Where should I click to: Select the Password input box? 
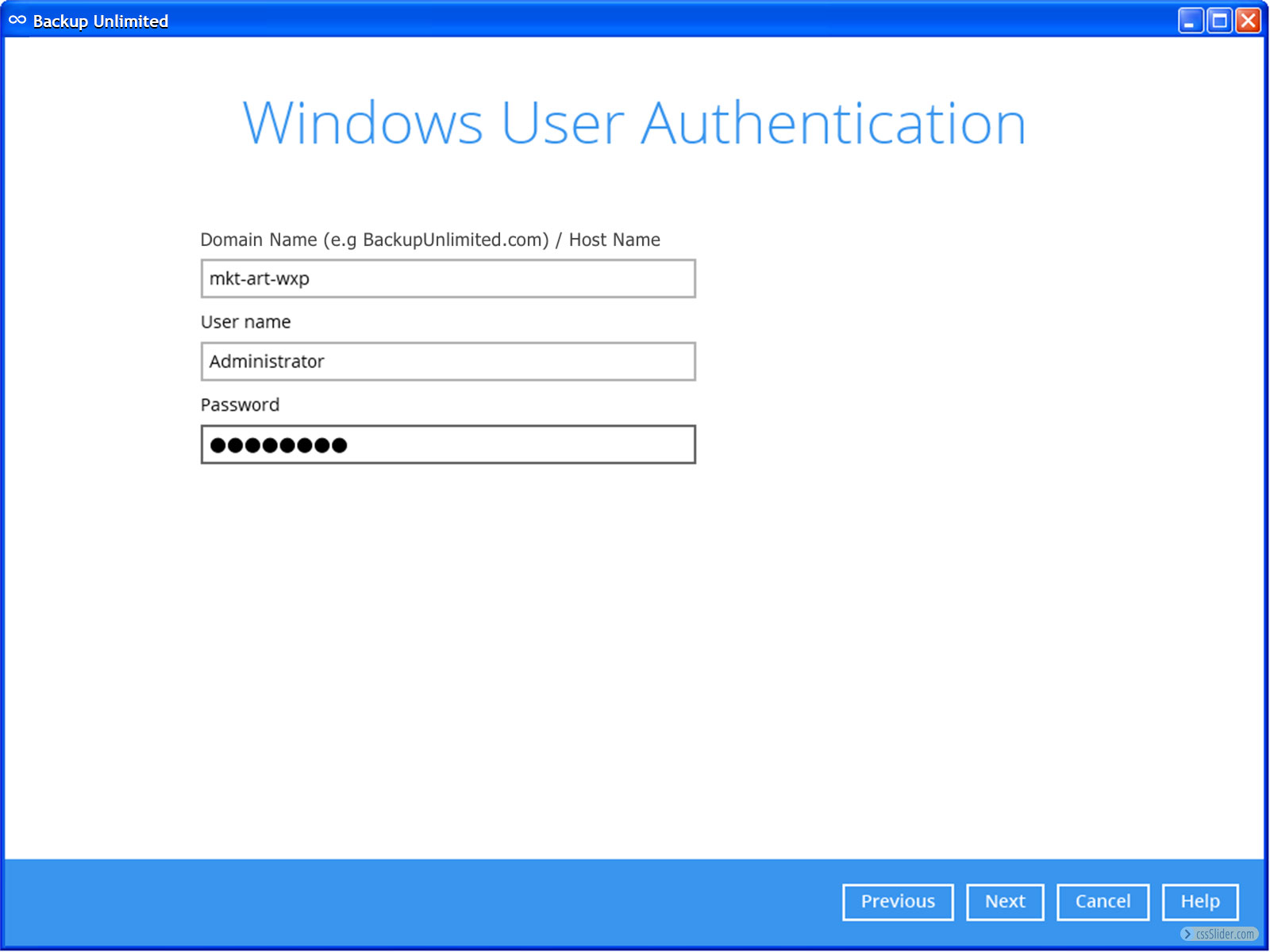tap(448, 444)
